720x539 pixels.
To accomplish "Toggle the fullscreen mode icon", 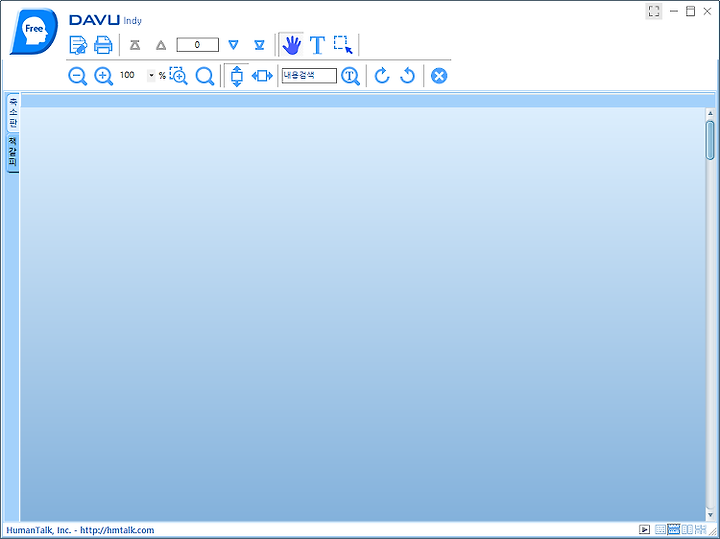I will click(654, 11).
